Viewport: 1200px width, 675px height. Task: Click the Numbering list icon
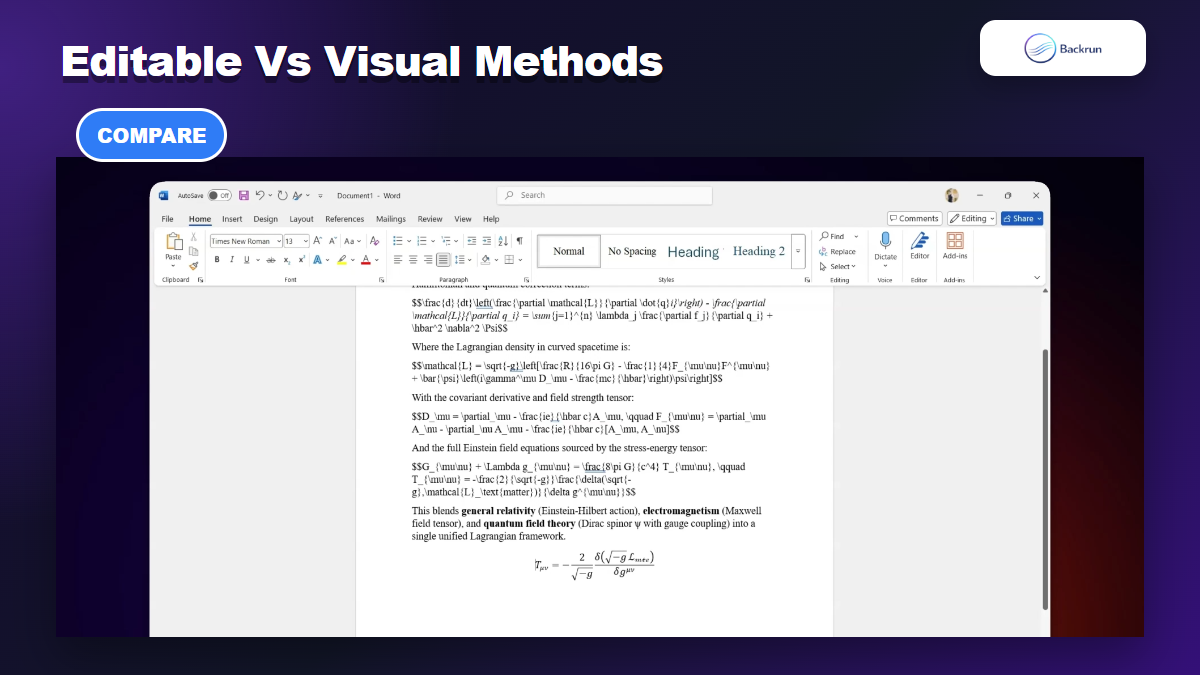click(422, 241)
